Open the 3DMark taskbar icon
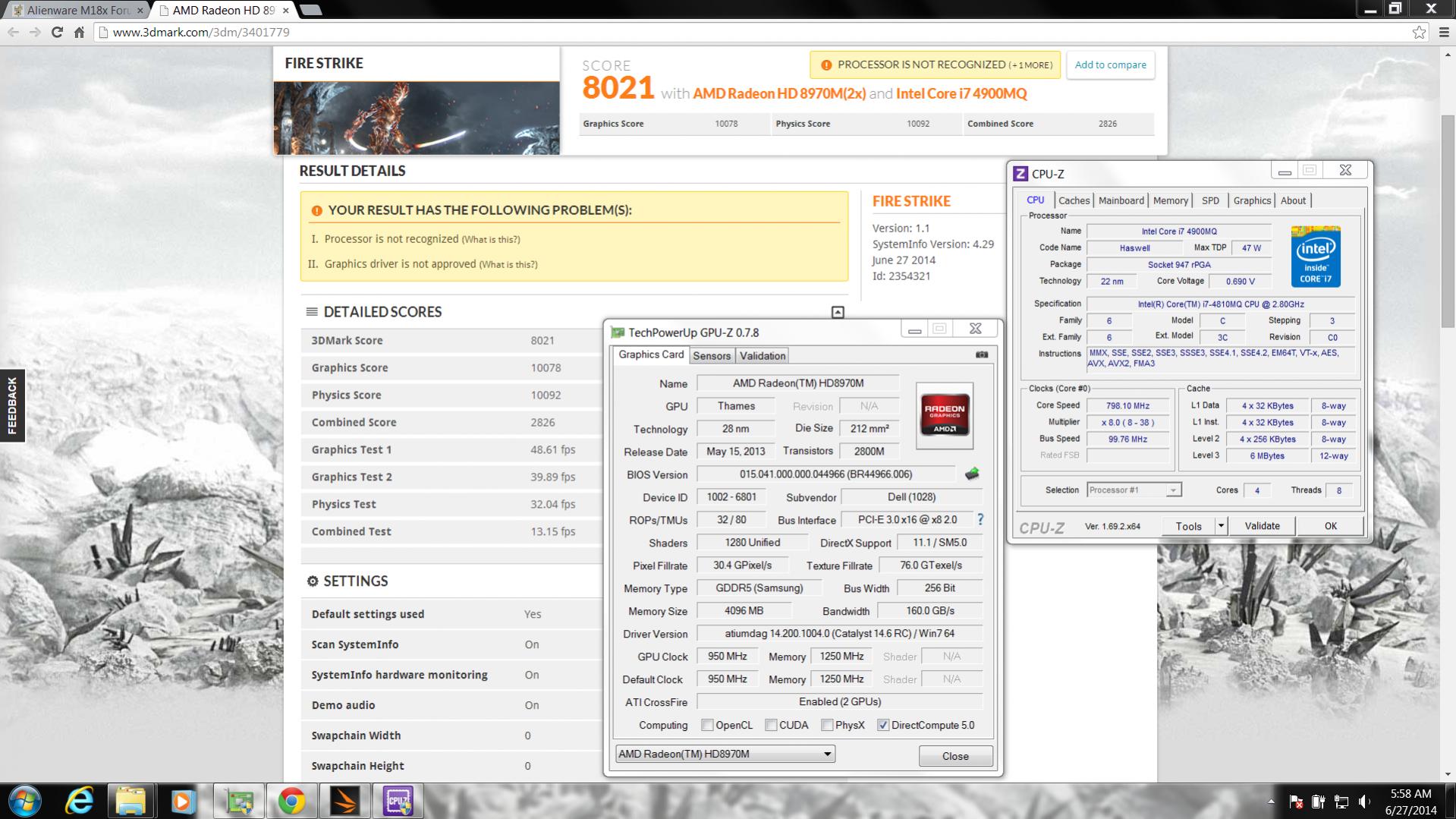Screen dimensions: 1456x819 pyautogui.click(x=344, y=802)
